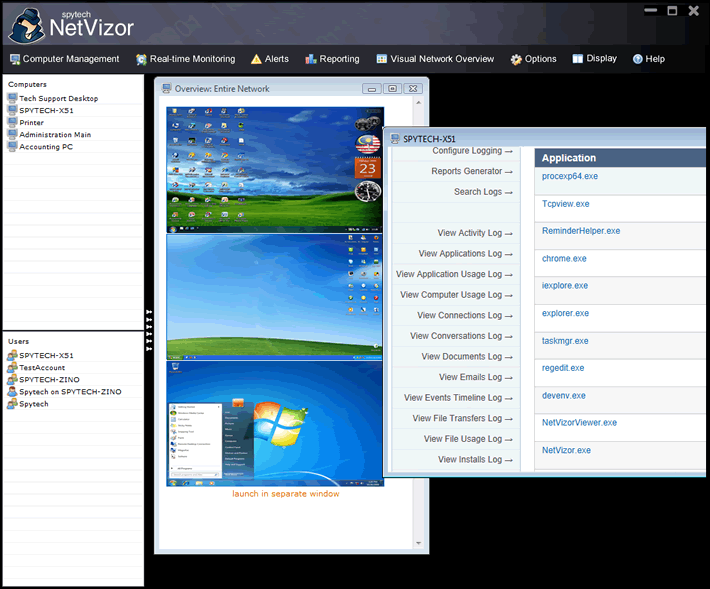
Task: Click the TestAccount user icon
Action: 12,367
